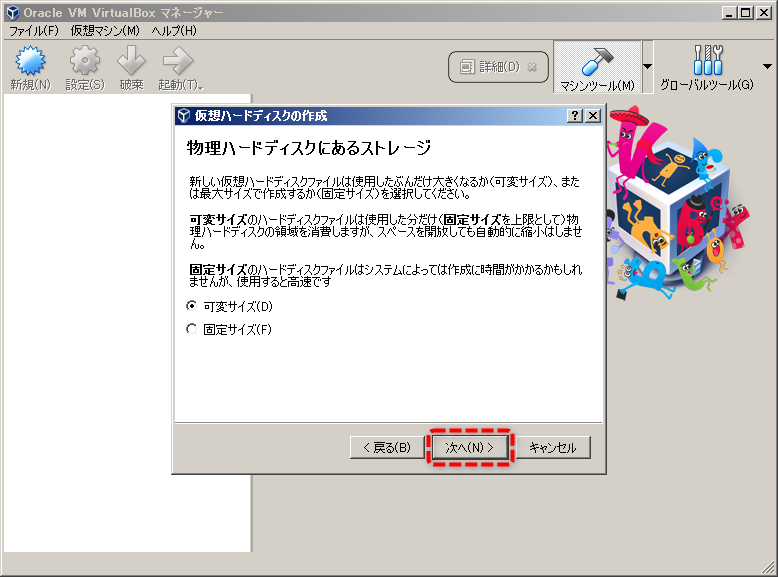Viewport: 778px width, 577px height.
Task: Click the Cancel (キャンセル) button
Action: (553, 448)
